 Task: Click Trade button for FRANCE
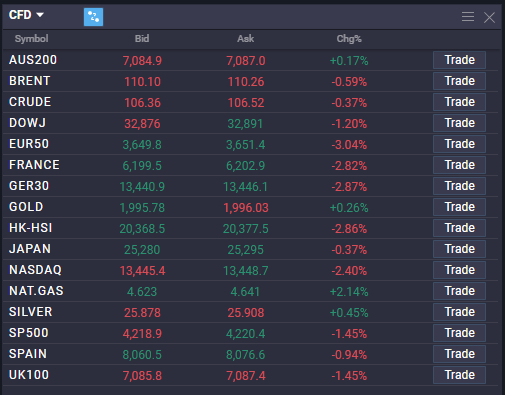click(x=459, y=165)
